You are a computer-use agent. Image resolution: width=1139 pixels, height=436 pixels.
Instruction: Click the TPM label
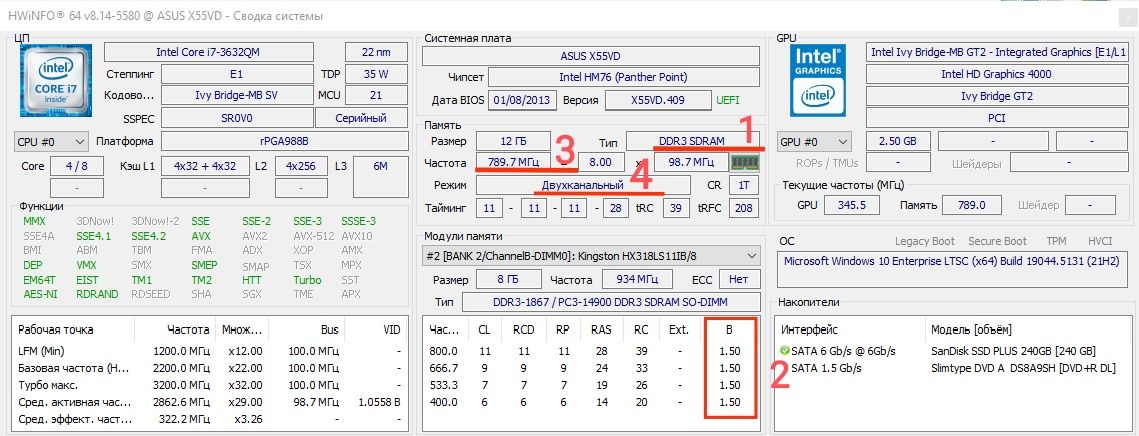[1056, 241]
